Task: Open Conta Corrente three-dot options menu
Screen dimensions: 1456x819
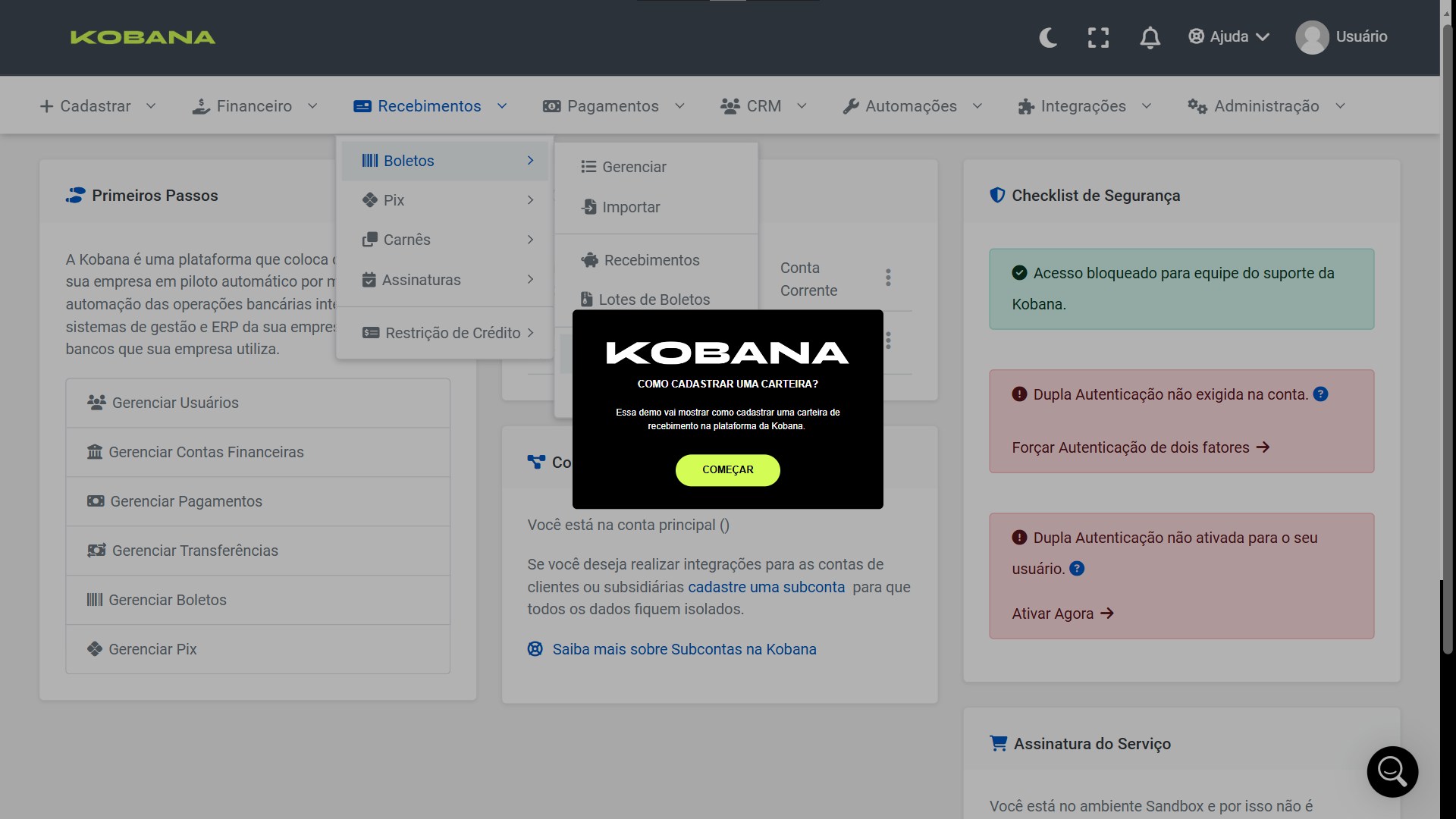Action: 888,278
